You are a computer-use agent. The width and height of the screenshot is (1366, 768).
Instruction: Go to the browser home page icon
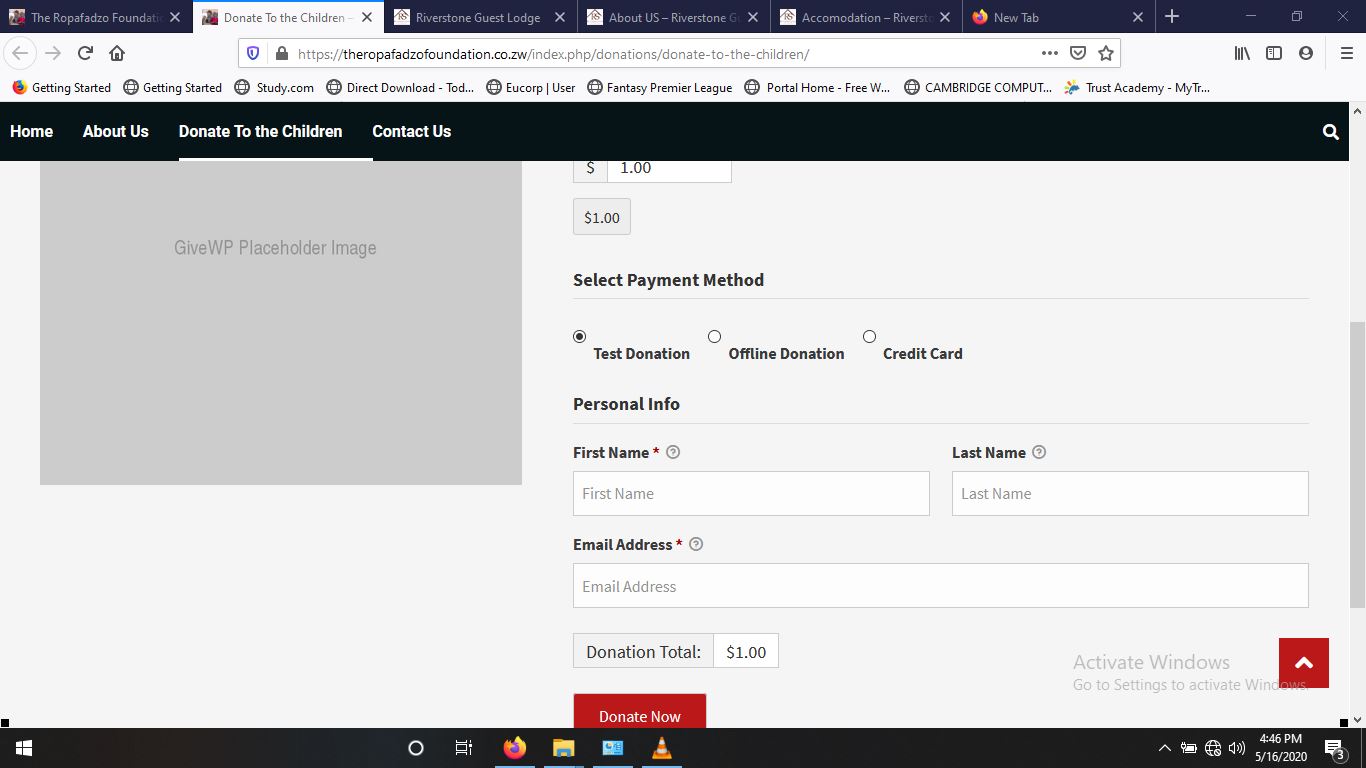[117, 54]
